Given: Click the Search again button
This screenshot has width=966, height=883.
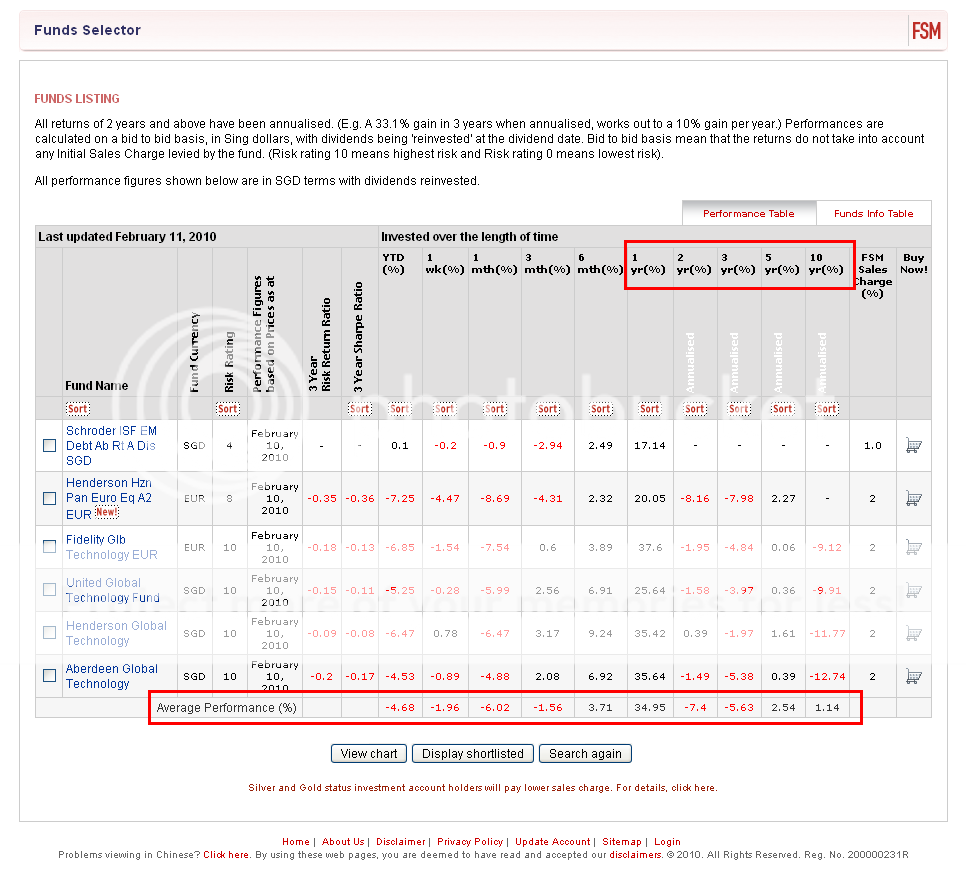Looking at the screenshot, I should coord(585,754).
